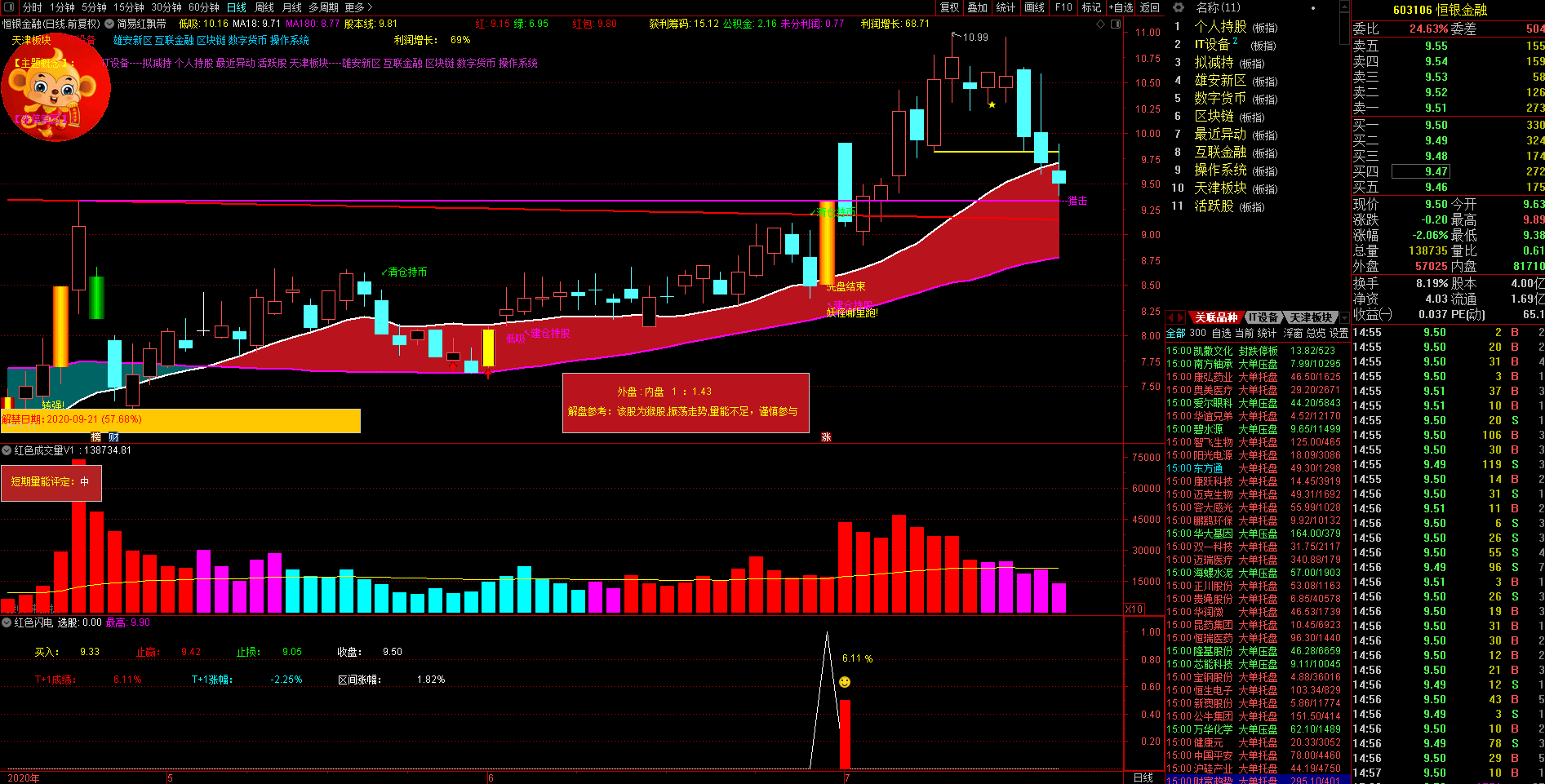Open the 总览 overview option
Image resolution: width=1545 pixels, height=784 pixels.
tap(1316, 333)
